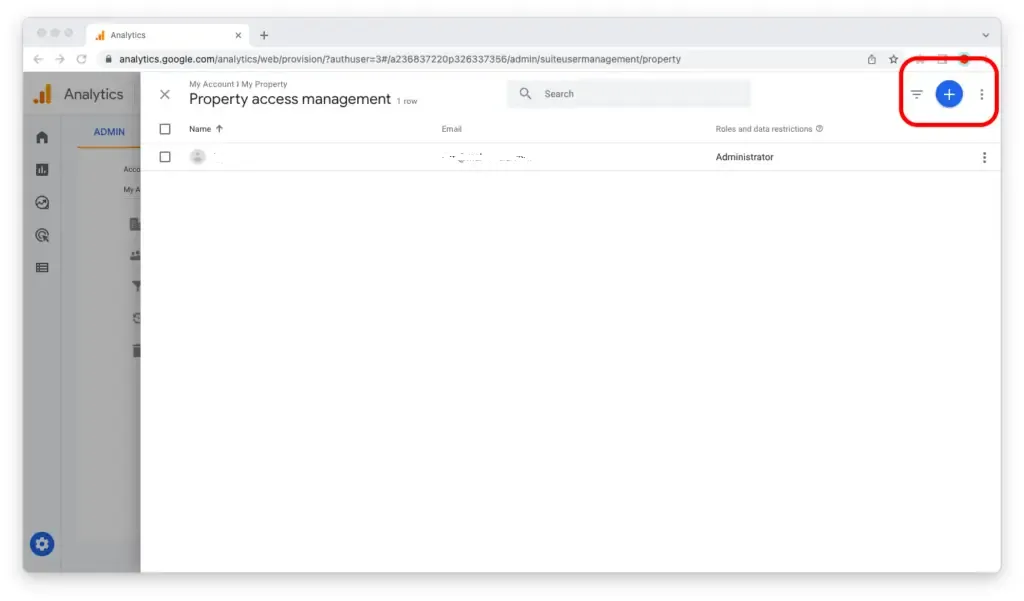Click the Search input field
1024x601 pixels.
(640, 94)
